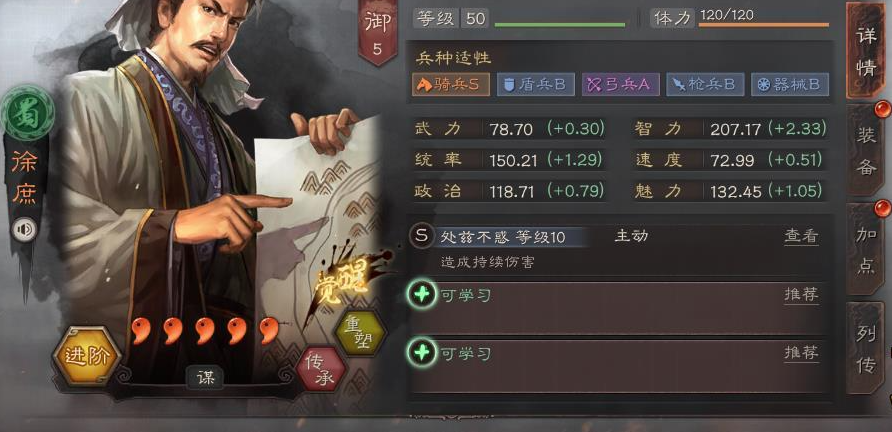Click the green 蜀 faction emblem

coord(28,113)
